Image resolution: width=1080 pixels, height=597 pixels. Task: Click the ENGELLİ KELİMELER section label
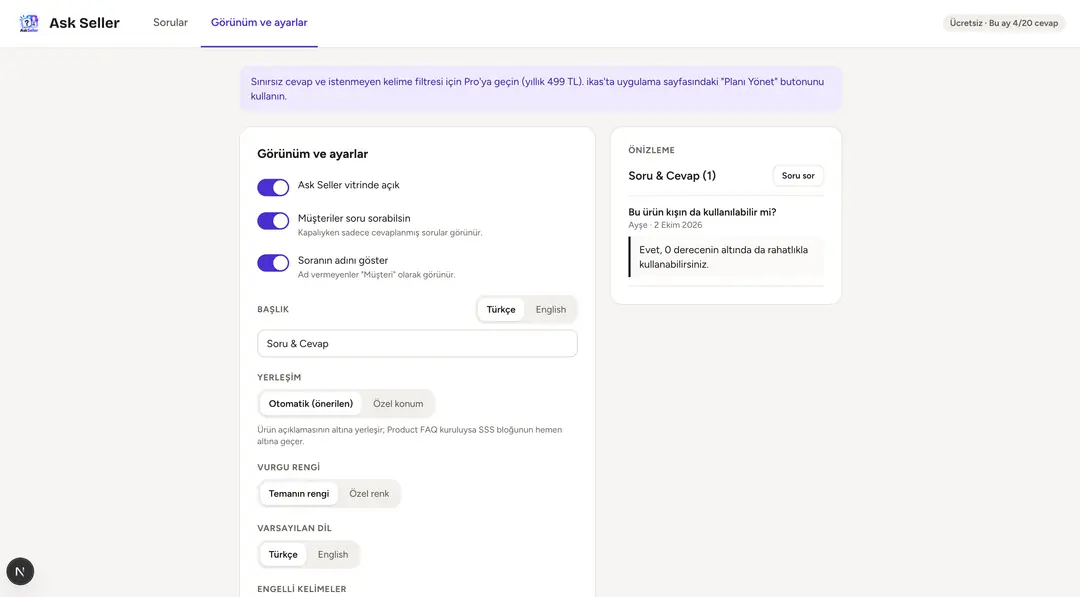tap(302, 589)
